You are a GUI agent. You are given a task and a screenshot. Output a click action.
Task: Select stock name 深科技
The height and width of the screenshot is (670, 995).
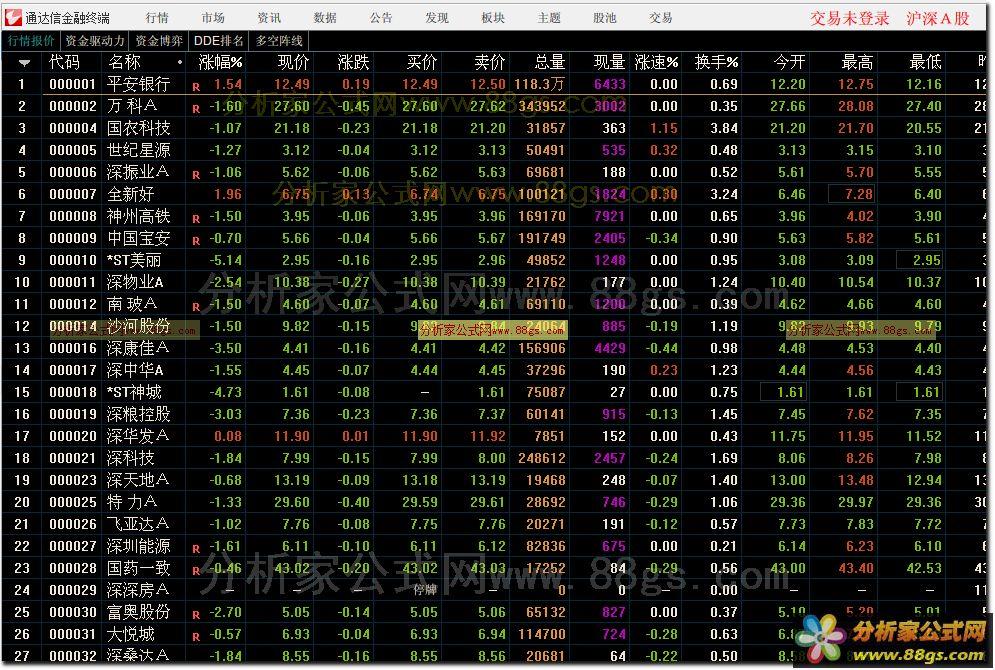coord(130,458)
